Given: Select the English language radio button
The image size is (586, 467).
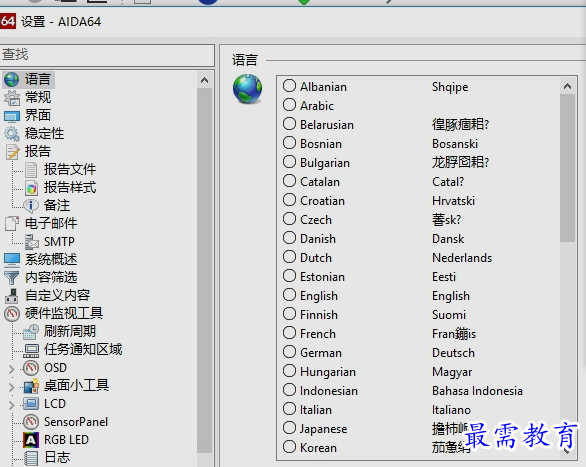Looking at the screenshot, I should tap(289, 294).
